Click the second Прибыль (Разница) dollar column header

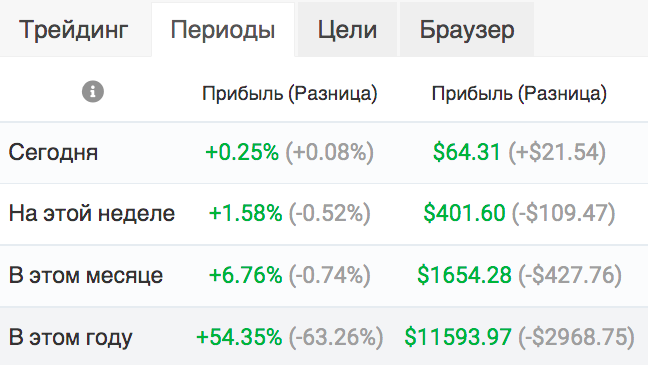519,93
